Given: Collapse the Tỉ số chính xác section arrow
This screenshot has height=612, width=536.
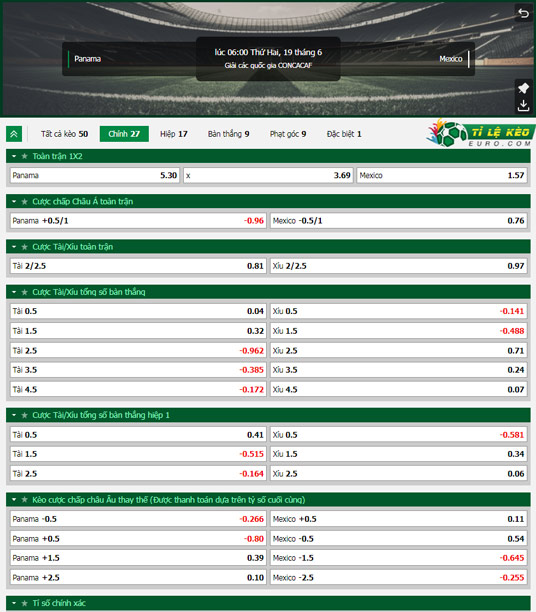Looking at the screenshot, I should pyautogui.click(x=14, y=603).
